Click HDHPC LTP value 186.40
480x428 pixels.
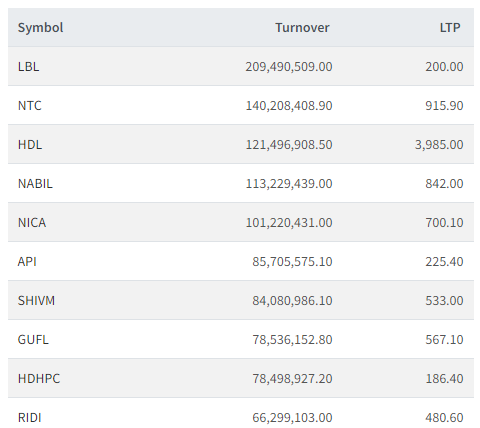click(444, 379)
